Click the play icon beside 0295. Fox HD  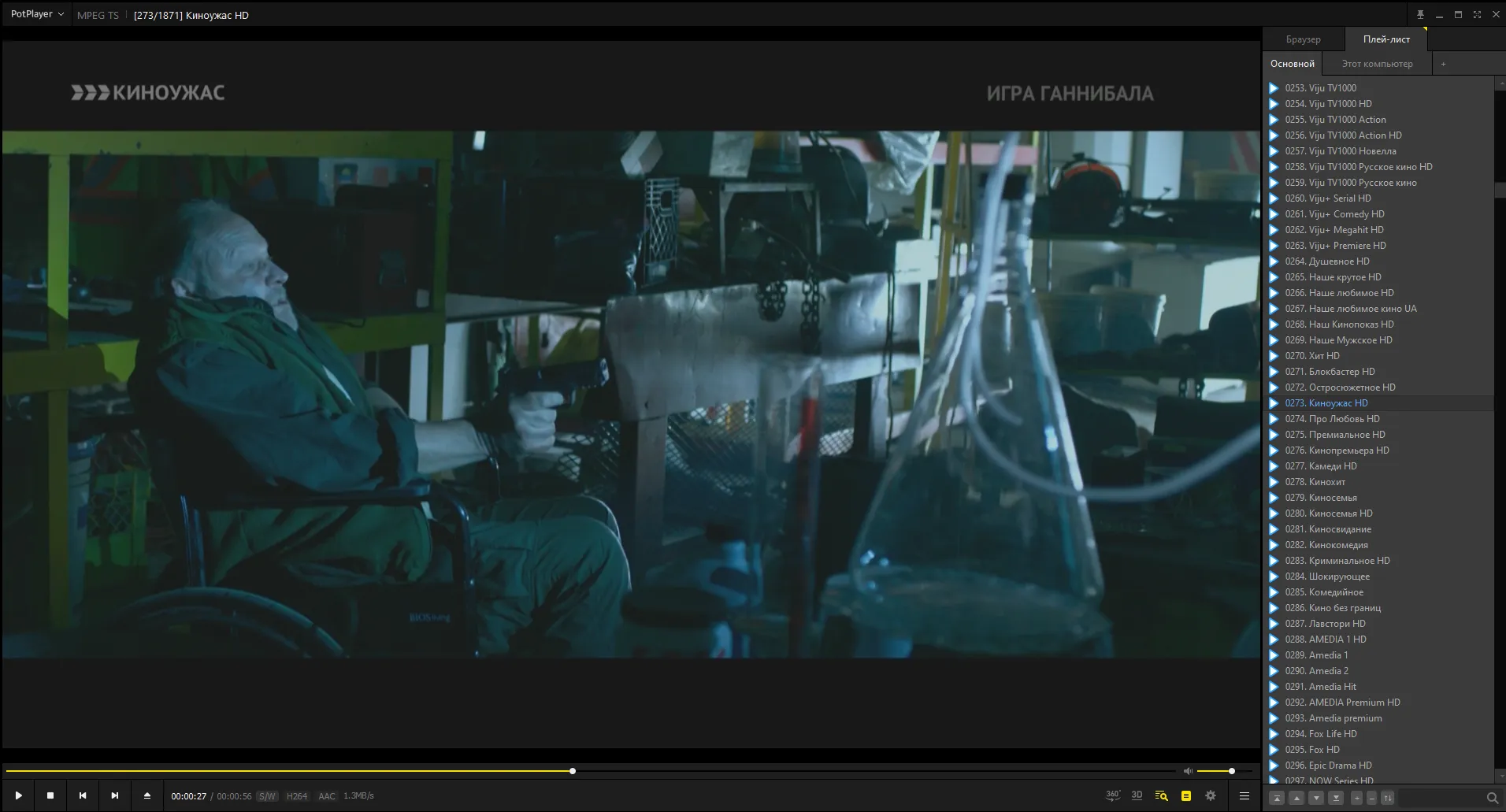1274,750
